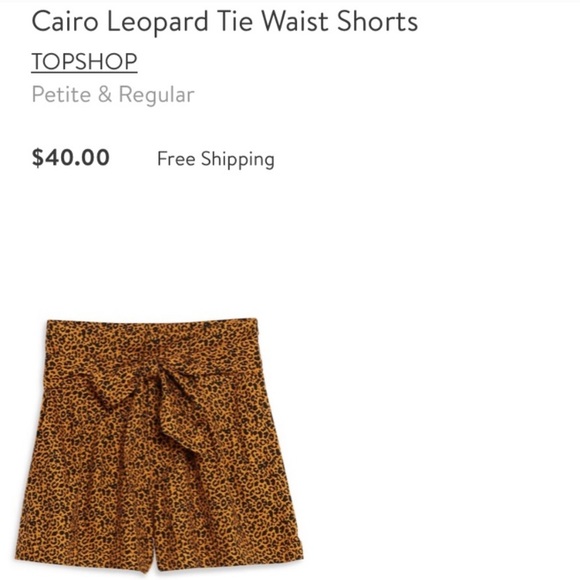Click the Cairo Leopard Tie Waist Shorts title
The height and width of the screenshot is (580, 580).
[x=225, y=21]
